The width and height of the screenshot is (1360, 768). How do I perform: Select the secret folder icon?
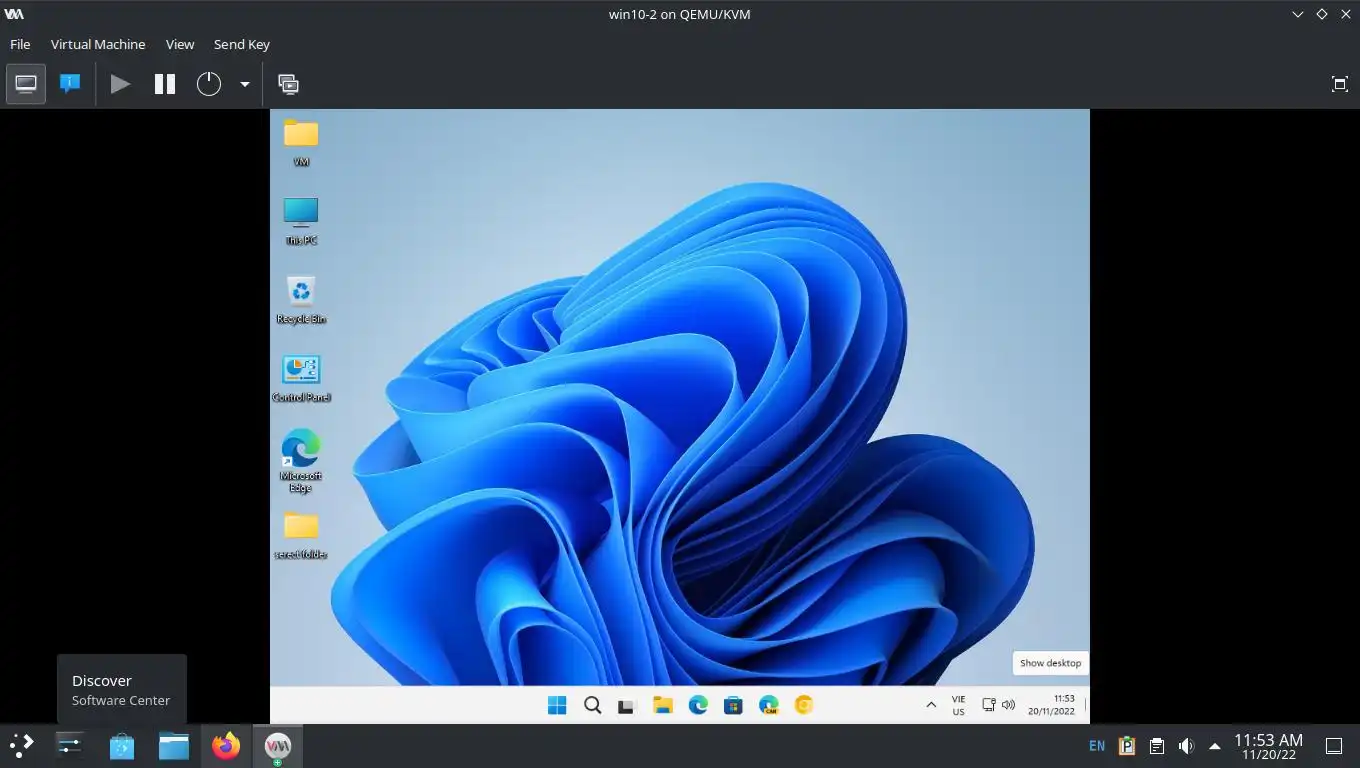click(x=301, y=535)
